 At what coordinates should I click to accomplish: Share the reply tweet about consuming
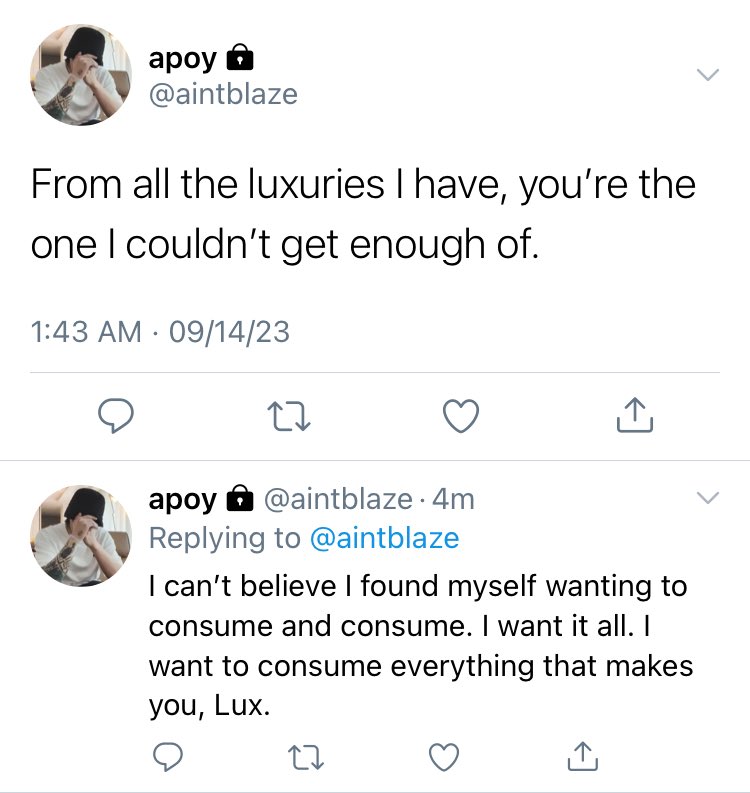(583, 756)
